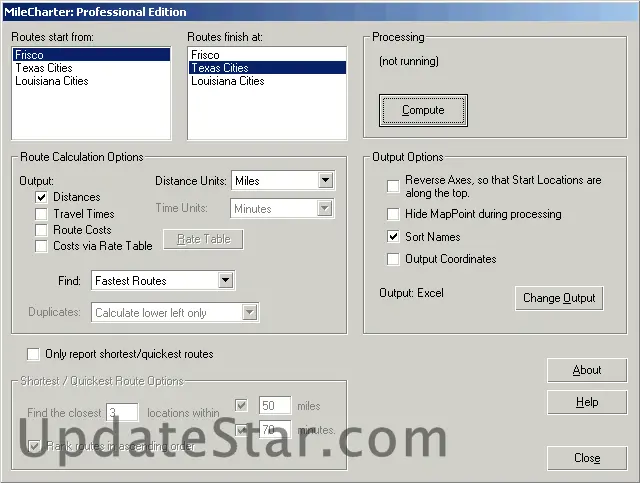Screen dimensions: 641x484
Task: Open the About dialog
Action: coord(587,370)
